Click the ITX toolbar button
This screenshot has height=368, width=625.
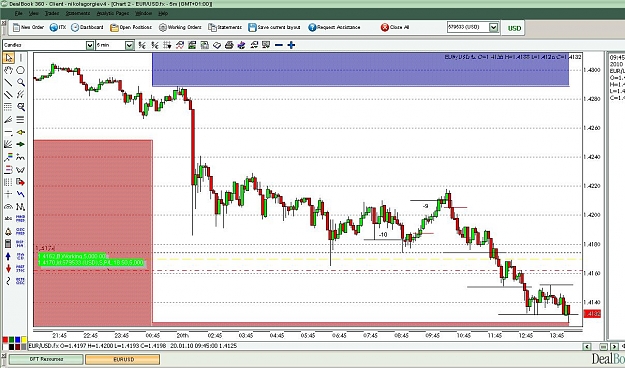coord(58,27)
